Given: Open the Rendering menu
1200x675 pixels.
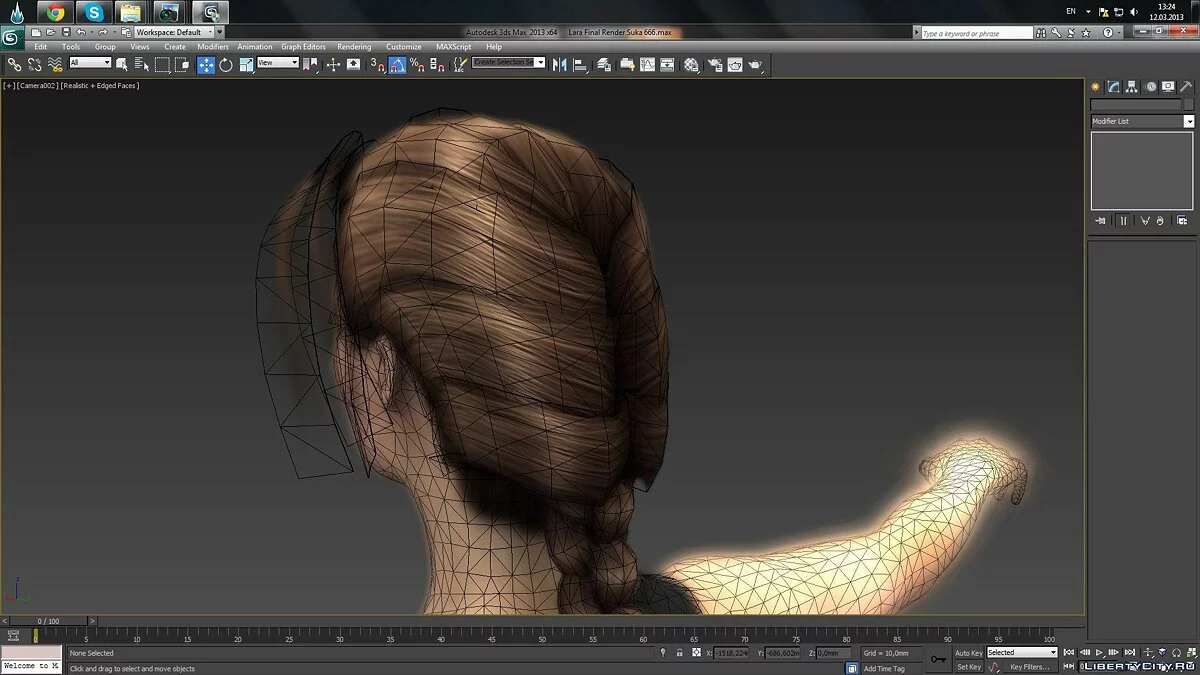Looking at the screenshot, I should [x=354, y=47].
